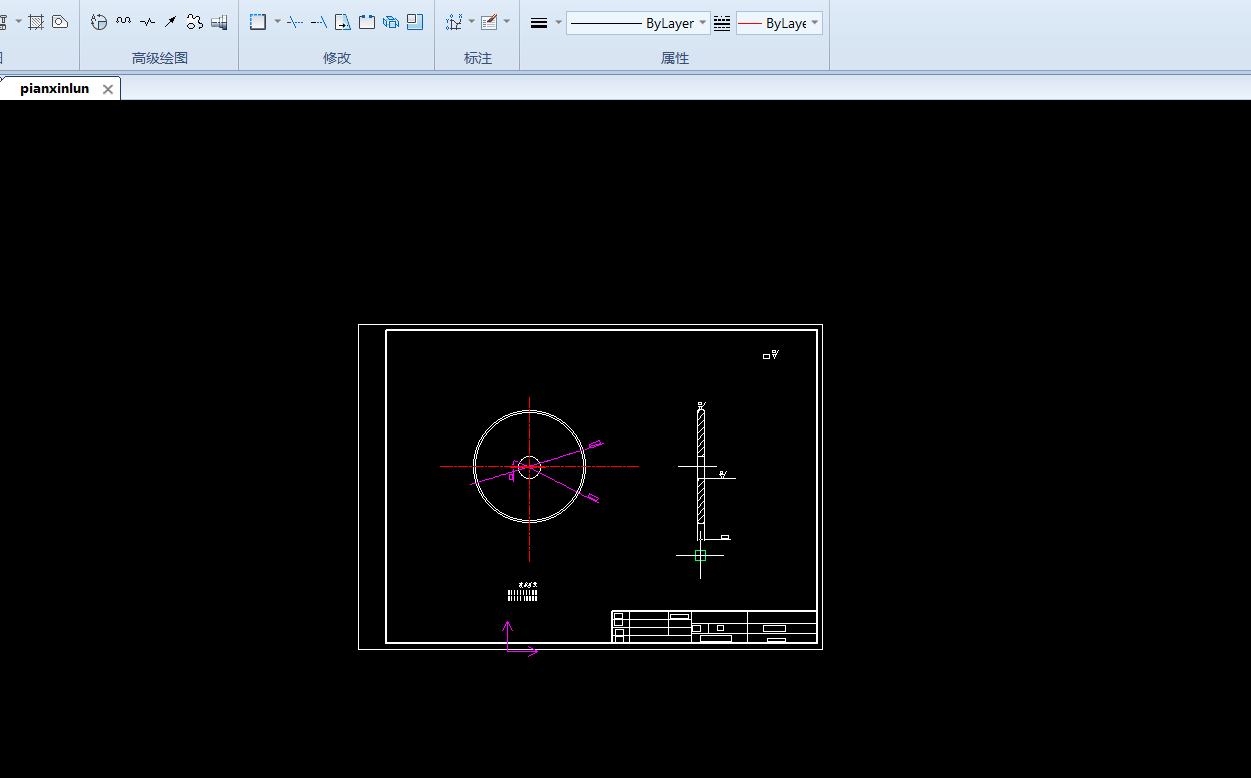Select the break line tool icon
The image size is (1251, 778).
point(147,22)
